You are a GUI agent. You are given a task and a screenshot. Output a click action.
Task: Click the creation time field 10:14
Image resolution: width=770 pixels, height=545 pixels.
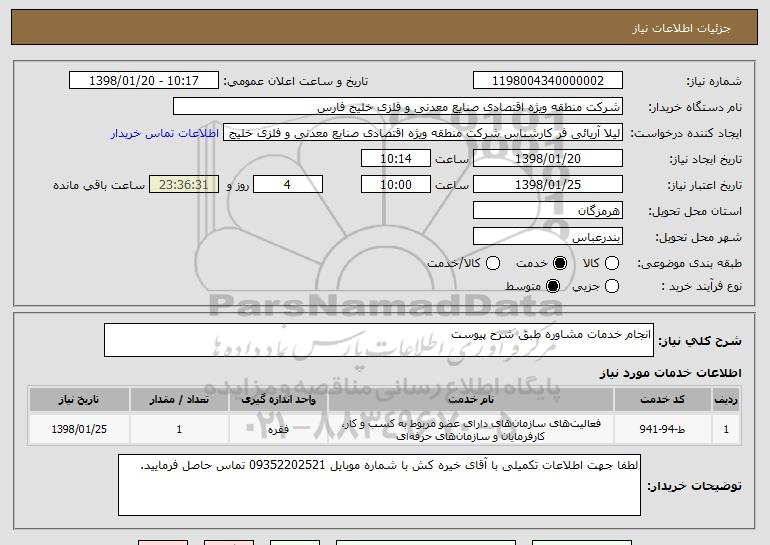[396, 159]
